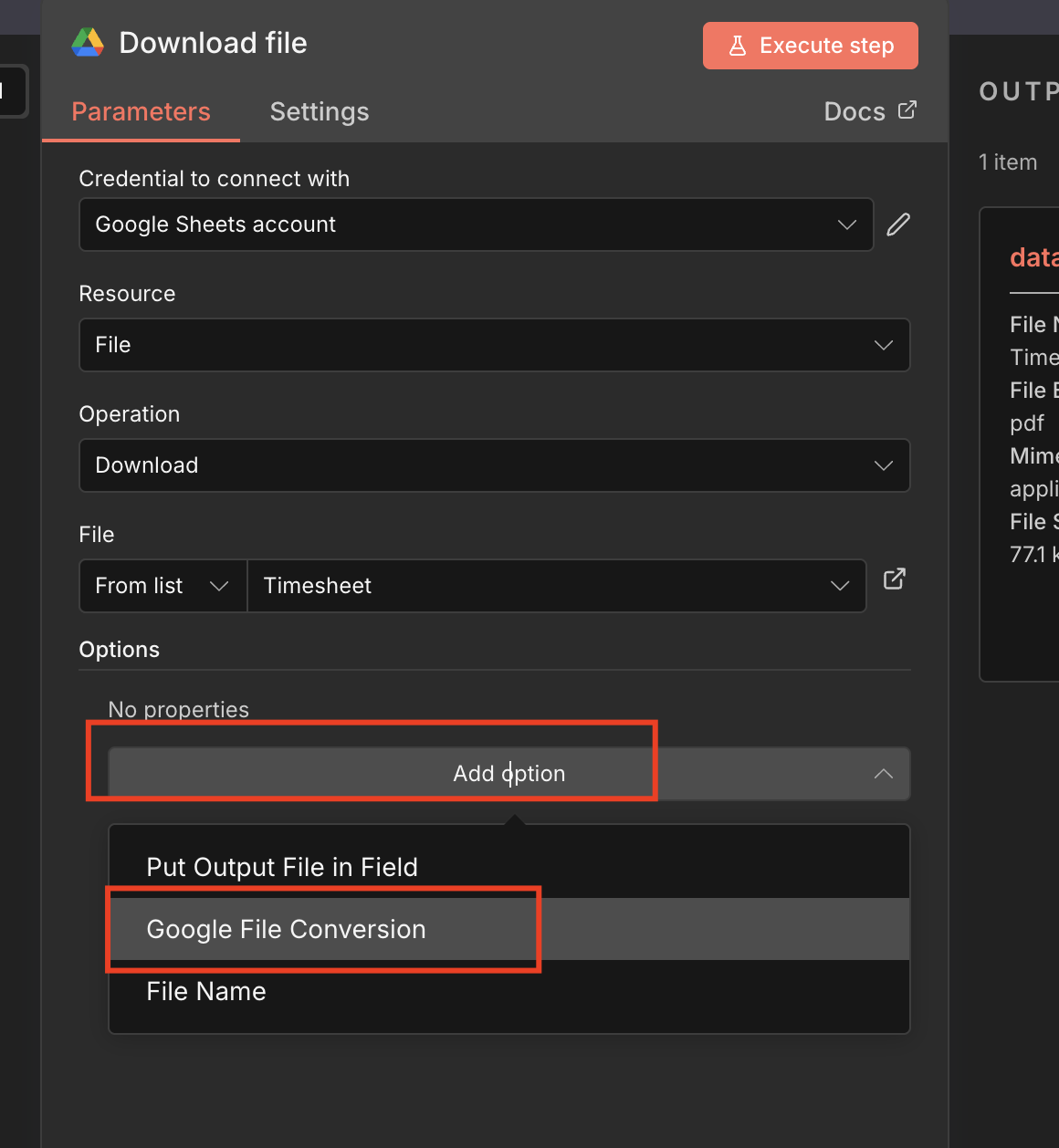Click the Add option button label
Viewport: 1059px width, 1148px height.
509,774
